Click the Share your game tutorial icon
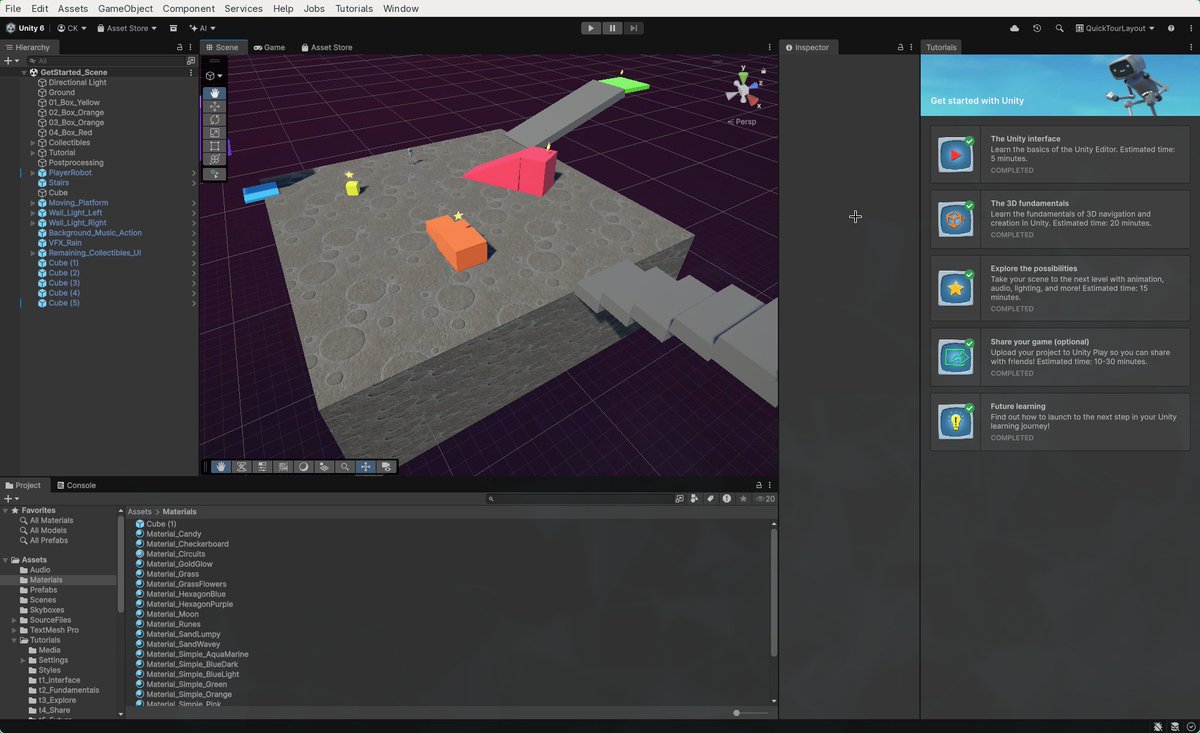 pyautogui.click(x=957, y=357)
